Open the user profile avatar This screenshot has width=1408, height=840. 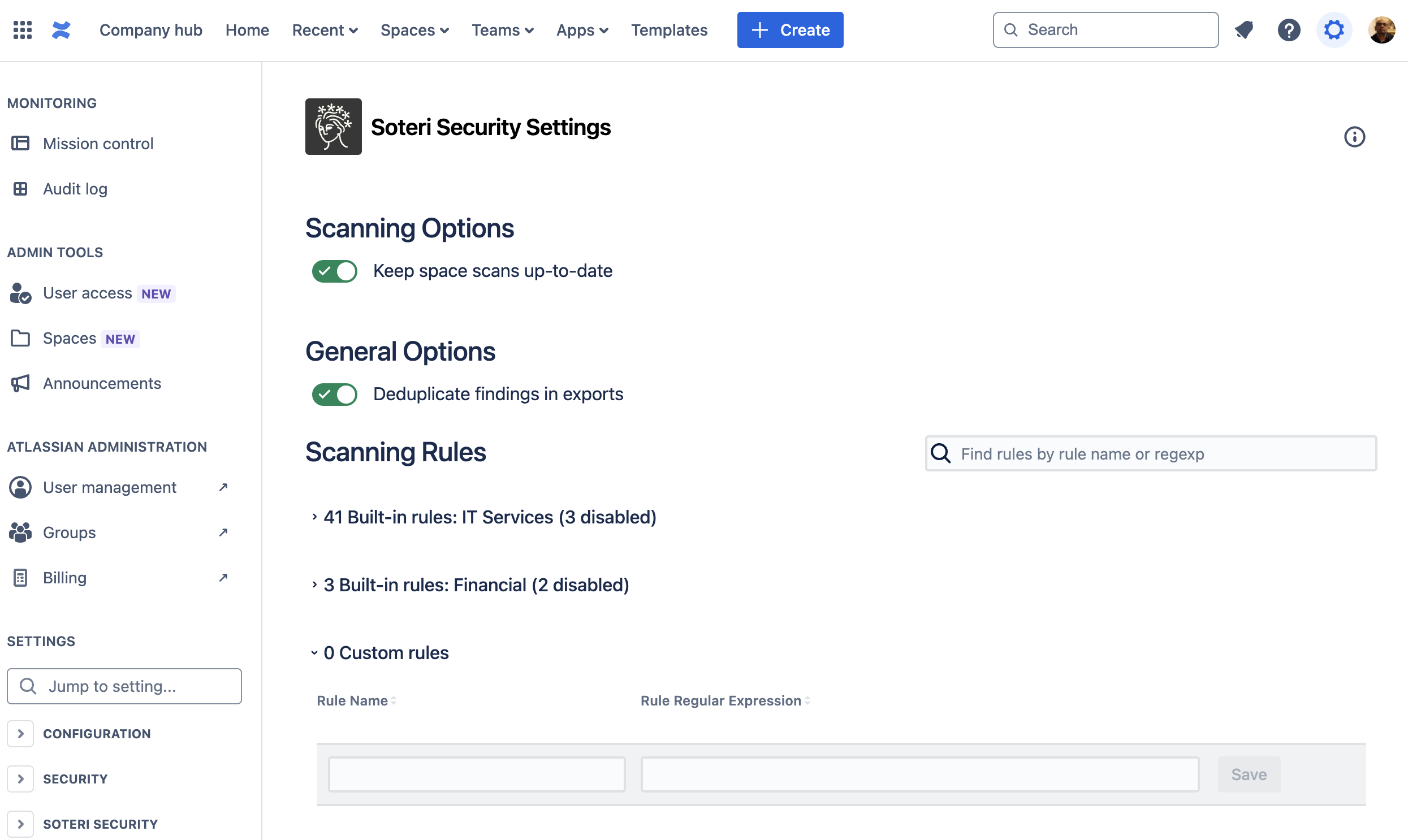tap(1381, 30)
